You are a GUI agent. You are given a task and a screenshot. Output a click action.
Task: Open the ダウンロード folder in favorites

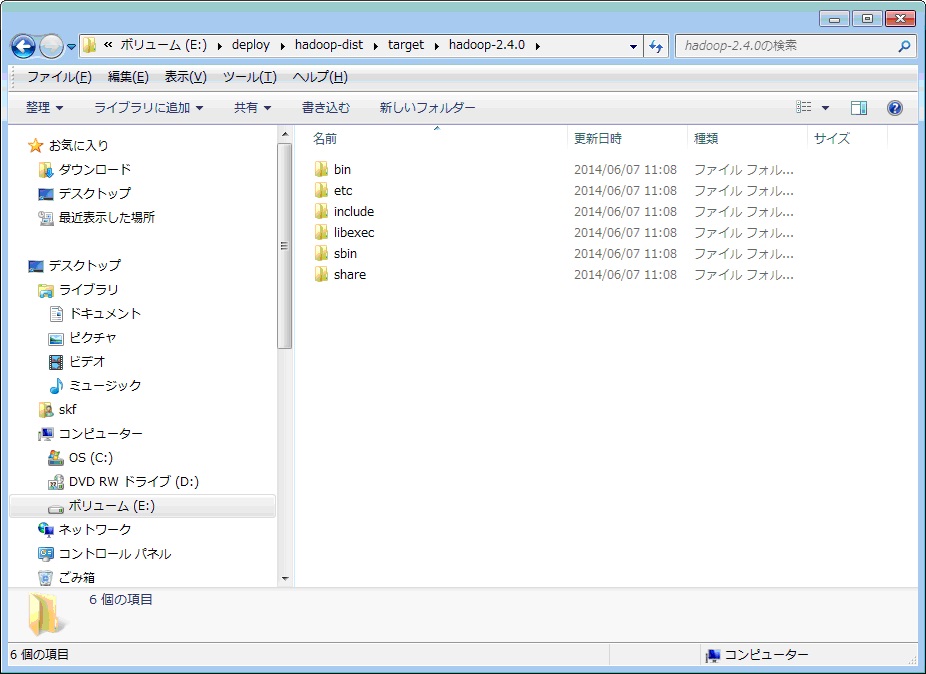pos(94,170)
